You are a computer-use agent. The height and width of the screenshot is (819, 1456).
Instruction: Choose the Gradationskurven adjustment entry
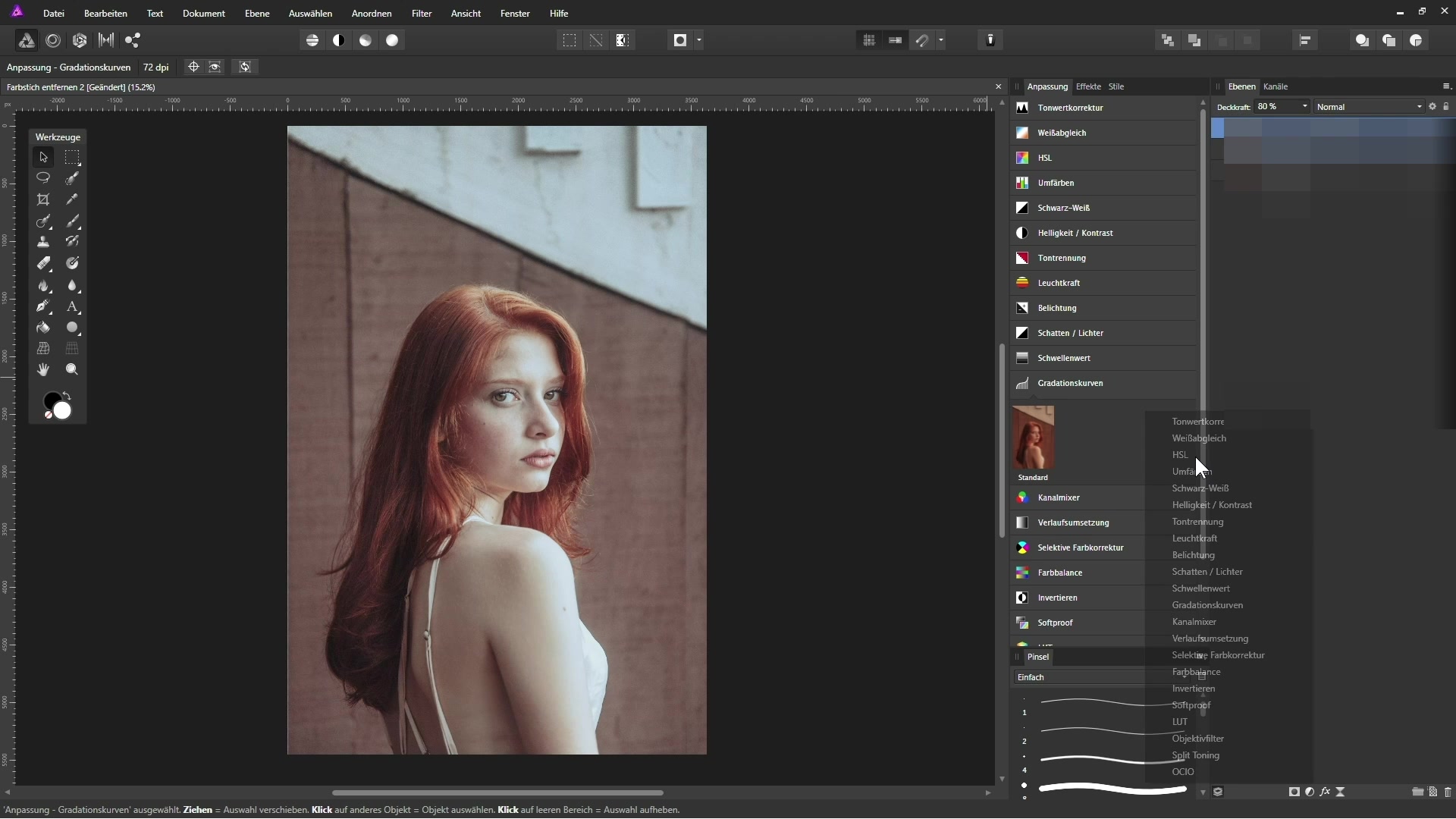1070,384
